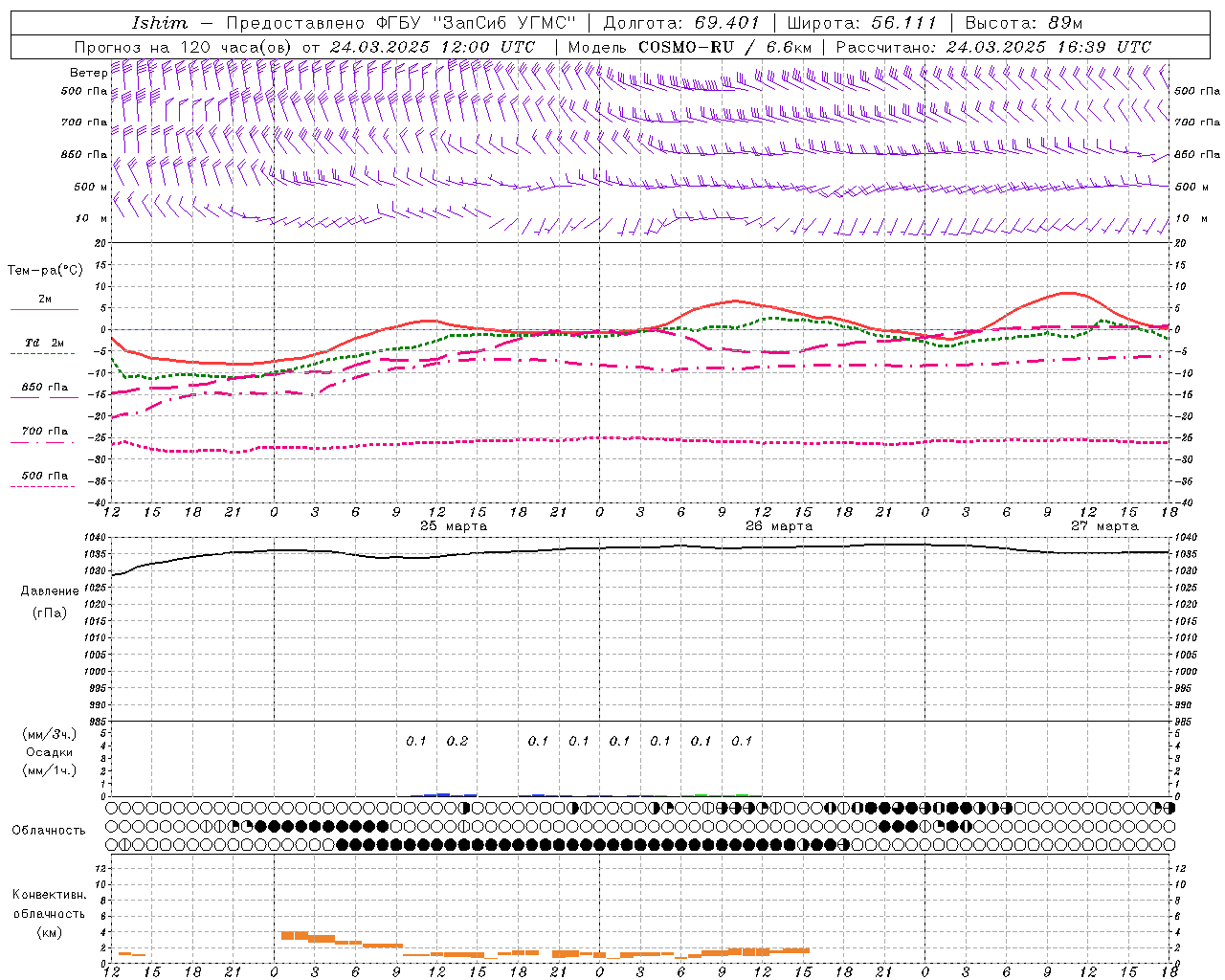The width and height of the screenshot is (1225, 980).
Task: Click the Рассчитано: 24.03.2025 16:39 UTC text
Action: [x=993, y=47]
